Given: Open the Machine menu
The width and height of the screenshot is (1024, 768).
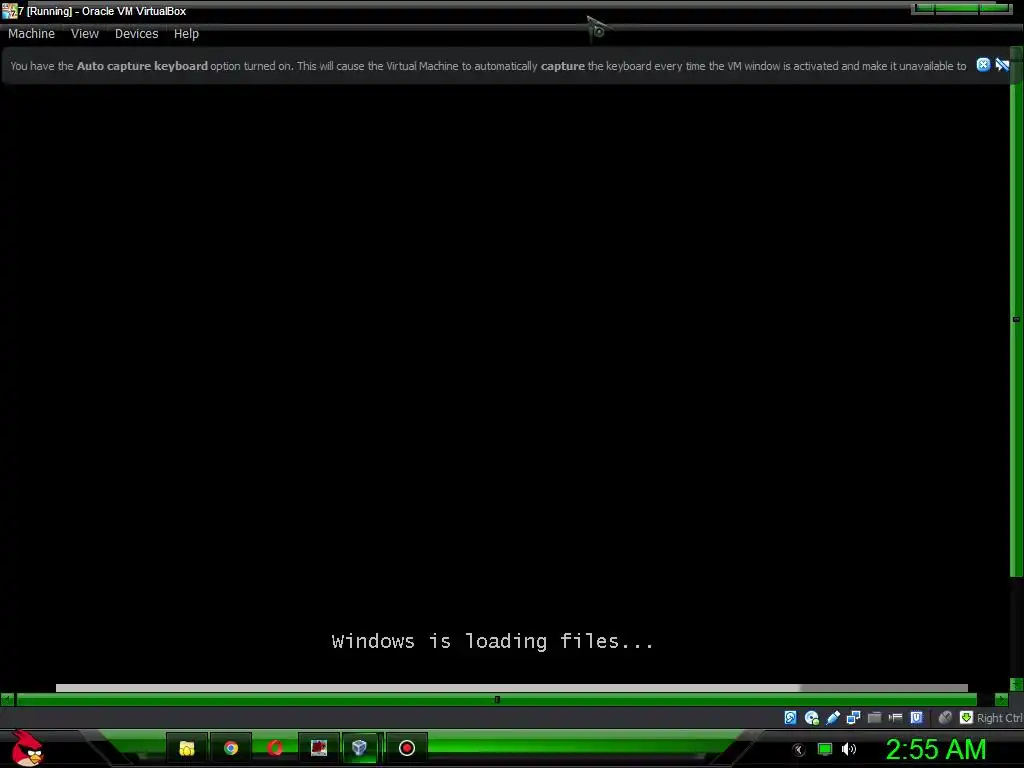Looking at the screenshot, I should coord(31,33).
